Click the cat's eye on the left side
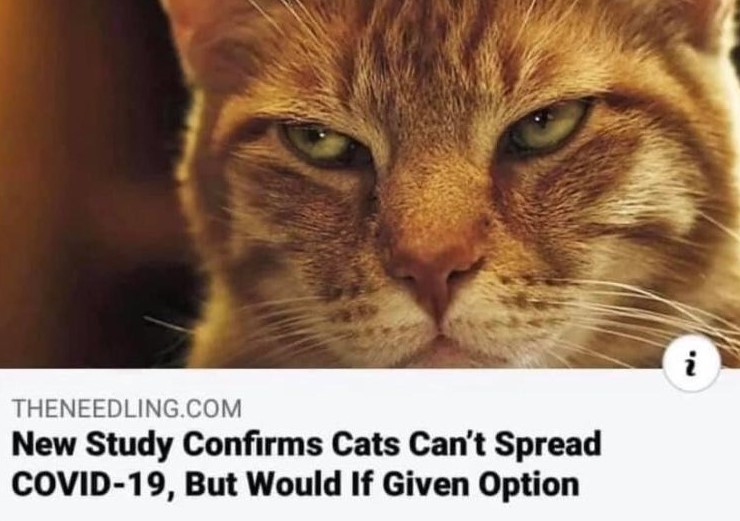Image resolution: width=740 pixels, height=521 pixels. (x=322, y=144)
